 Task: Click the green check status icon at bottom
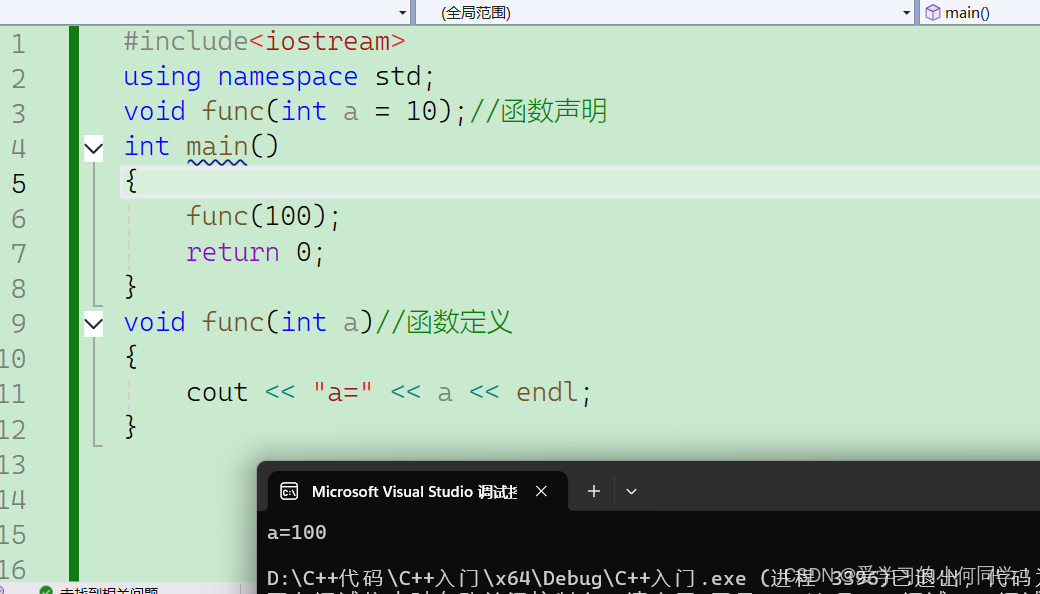pyautogui.click(x=46, y=591)
